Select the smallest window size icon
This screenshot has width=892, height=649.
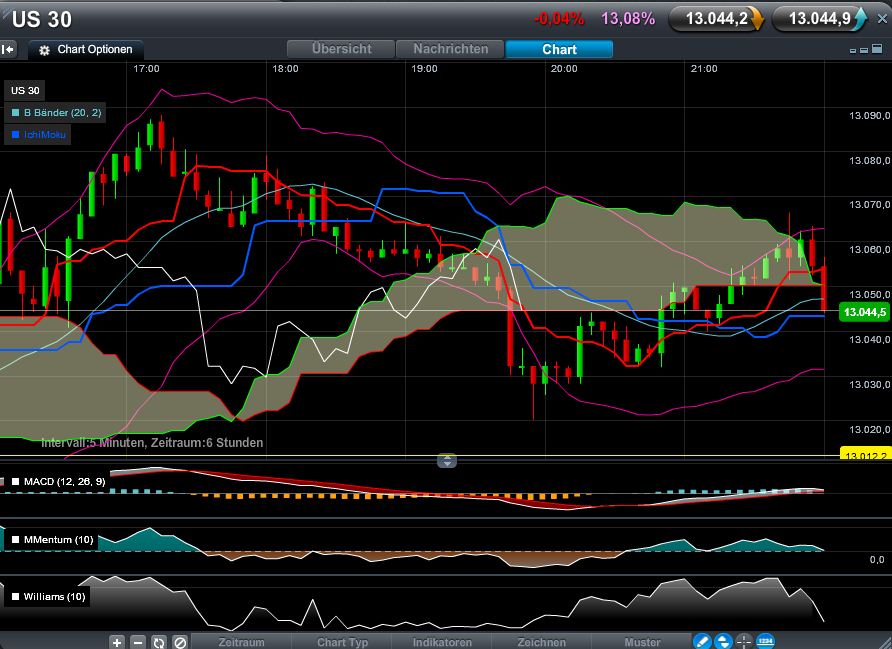click(x=853, y=51)
